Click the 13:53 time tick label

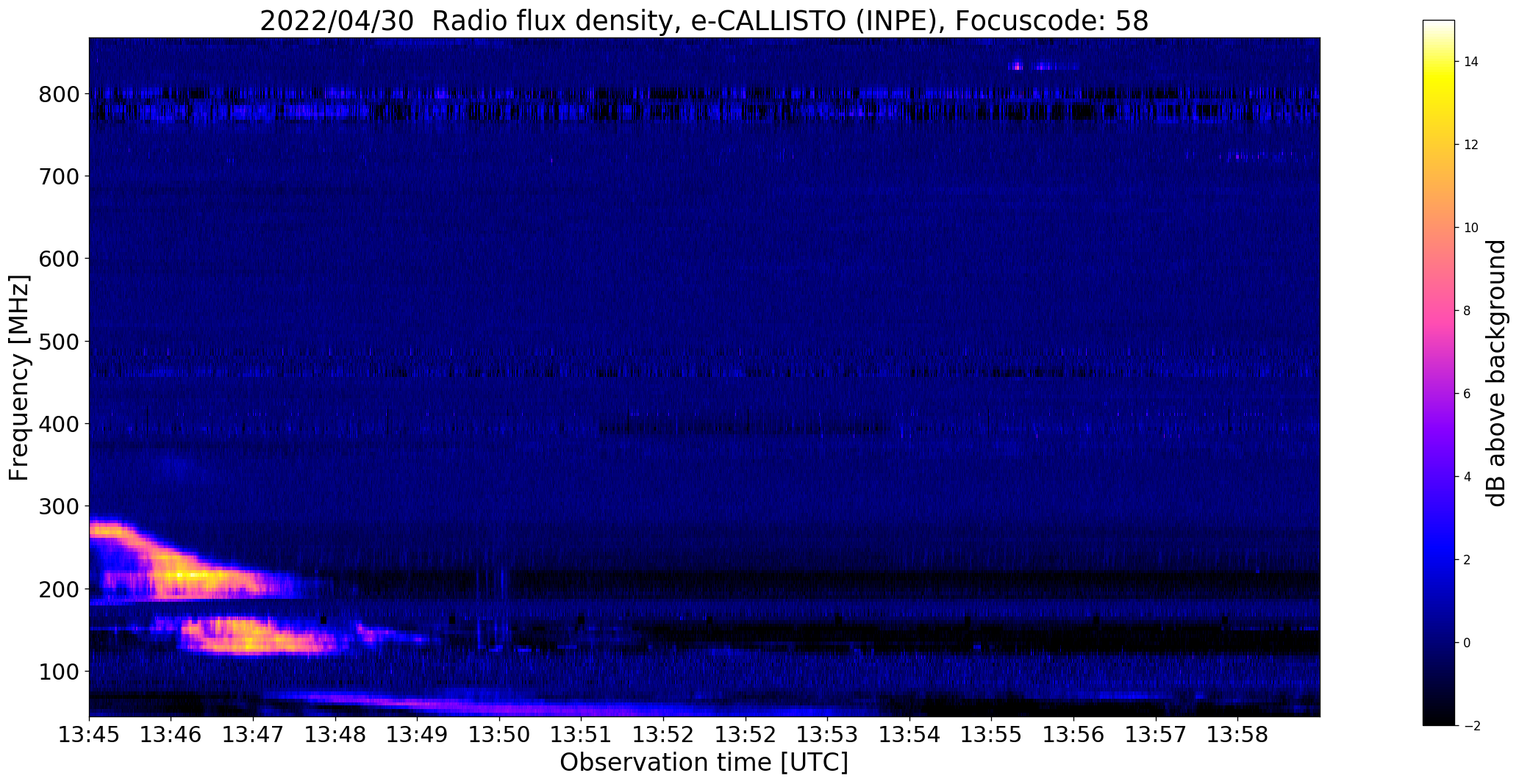coord(827,735)
